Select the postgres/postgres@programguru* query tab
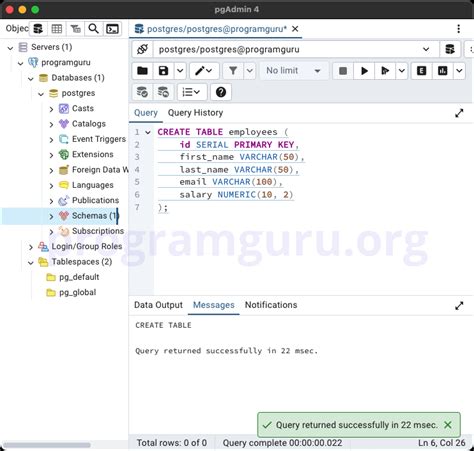The height and width of the screenshot is (451, 474). tap(216, 29)
